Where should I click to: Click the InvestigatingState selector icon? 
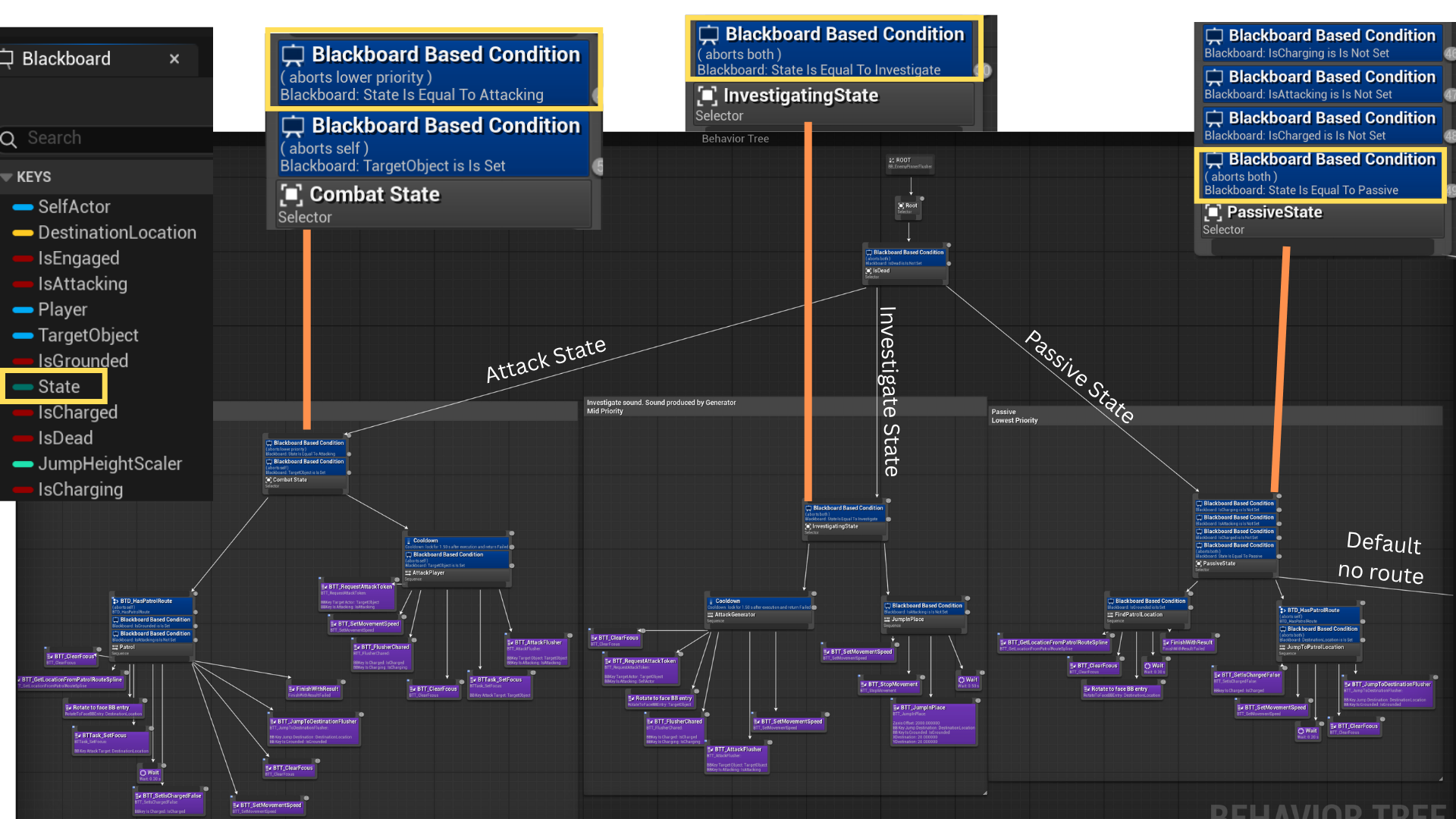pos(707,96)
